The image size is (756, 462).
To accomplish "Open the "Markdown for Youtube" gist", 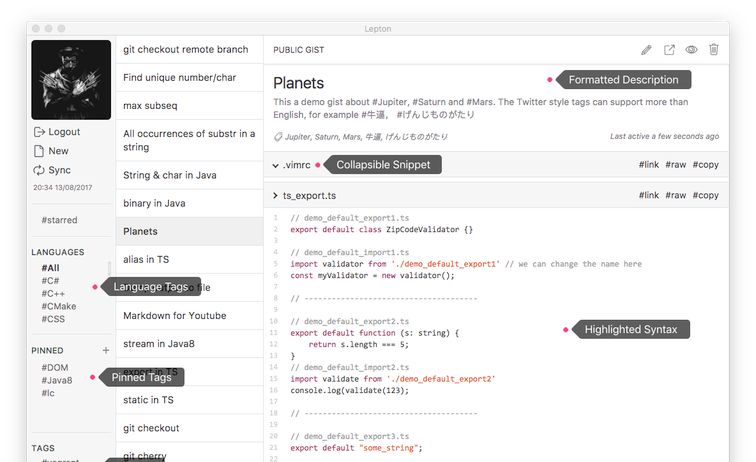I will click(x=175, y=316).
